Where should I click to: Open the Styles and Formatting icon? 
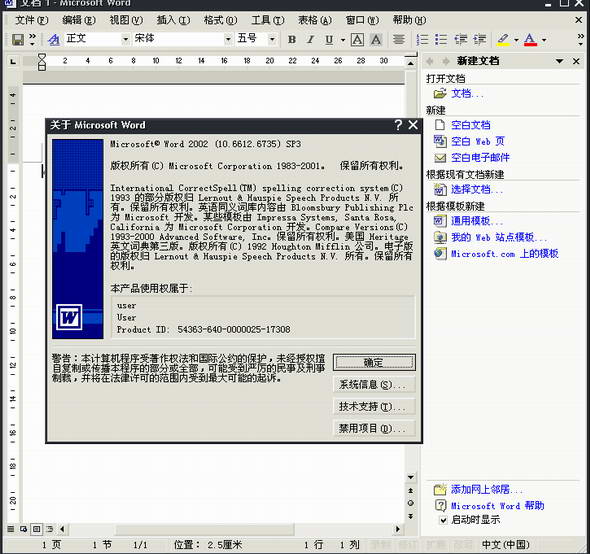tap(54, 40)
